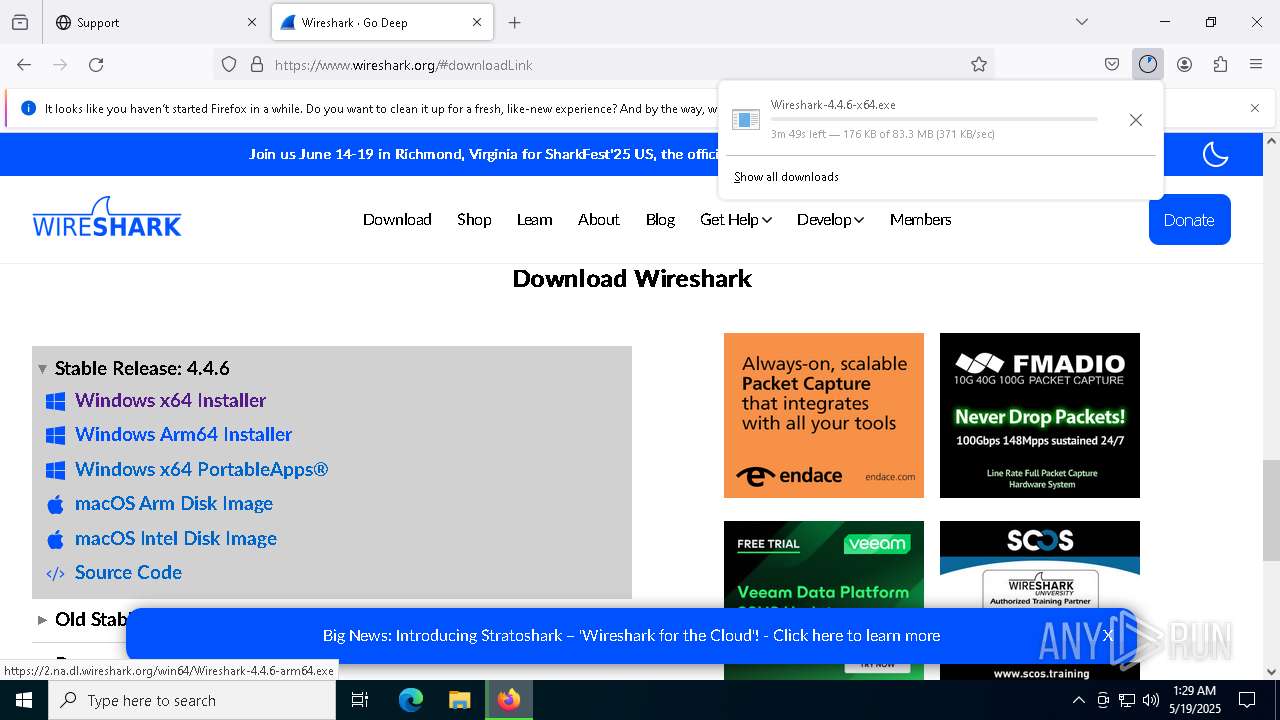
Task: Expand the Old Stable release section
Action: [x=43, y=620]
